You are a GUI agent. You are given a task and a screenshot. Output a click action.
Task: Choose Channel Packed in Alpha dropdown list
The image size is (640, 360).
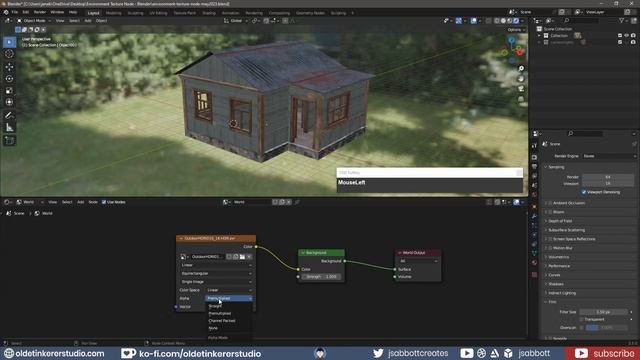click(x=222, y=321)
